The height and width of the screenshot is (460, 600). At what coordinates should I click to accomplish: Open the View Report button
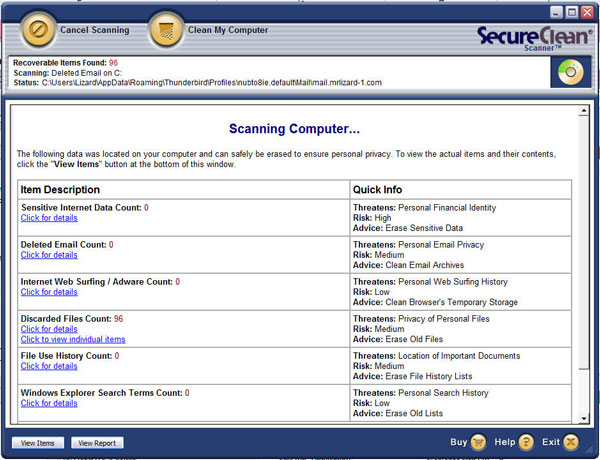pyautogui.click(x=97, y=443)
